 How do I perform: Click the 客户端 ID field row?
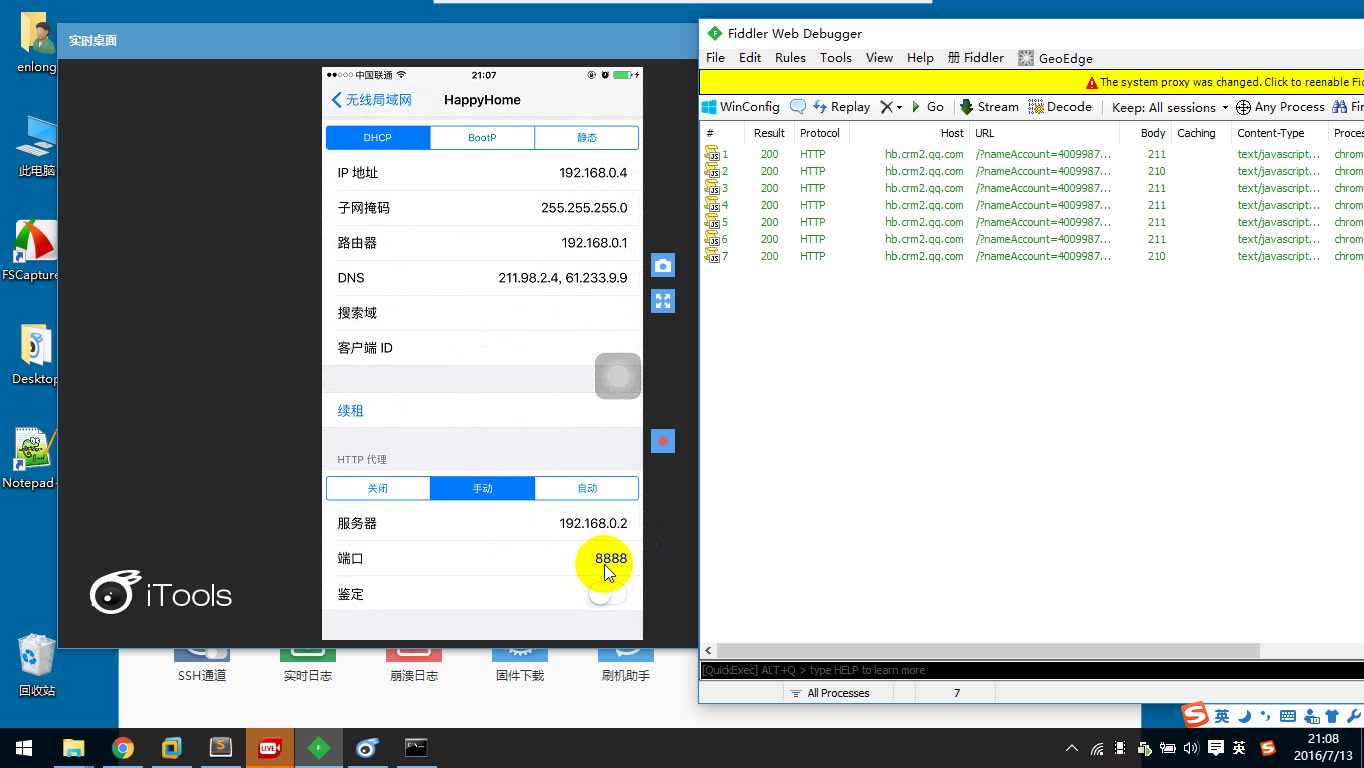(482, 348)
